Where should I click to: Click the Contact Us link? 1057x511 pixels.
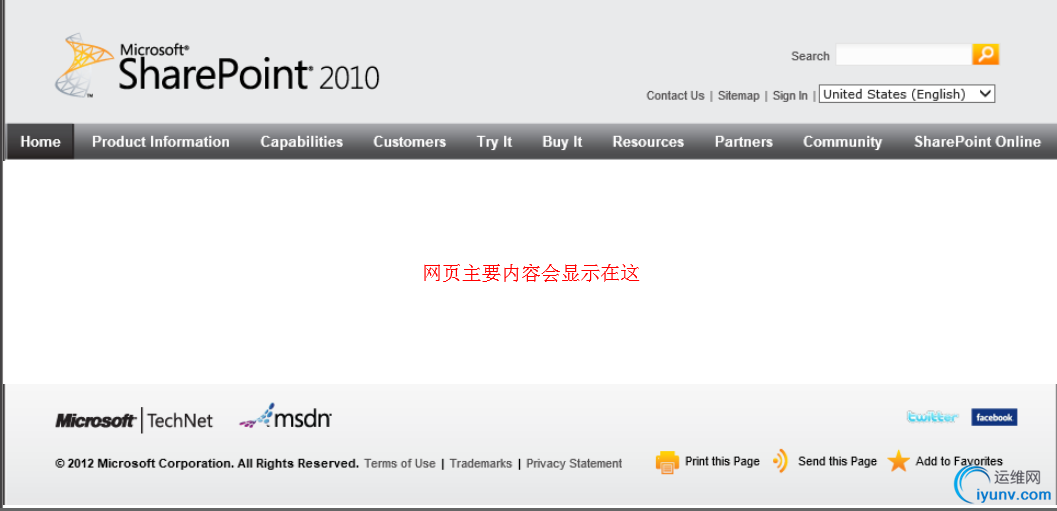675,96
